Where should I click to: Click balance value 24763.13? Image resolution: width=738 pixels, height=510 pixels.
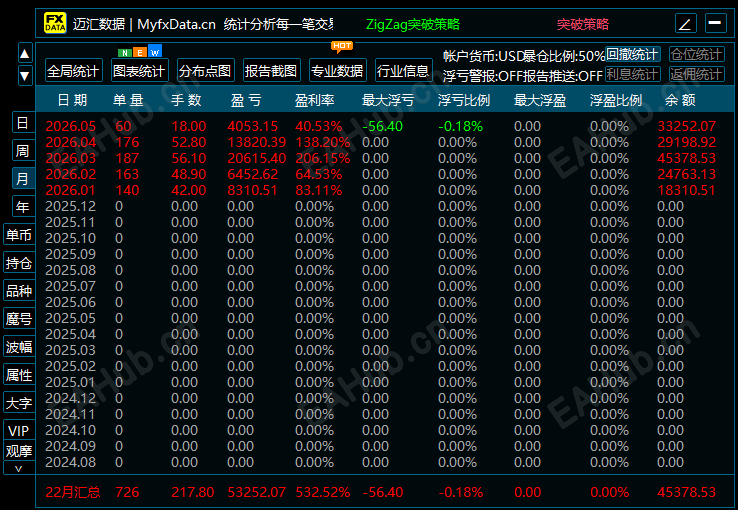tap(687, 174)
